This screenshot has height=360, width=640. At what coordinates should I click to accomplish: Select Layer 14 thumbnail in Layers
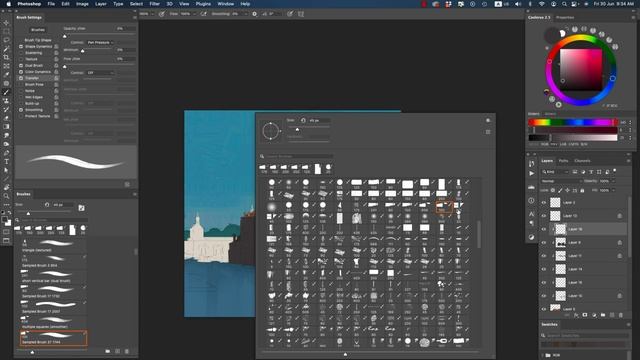tap(561, 269)
